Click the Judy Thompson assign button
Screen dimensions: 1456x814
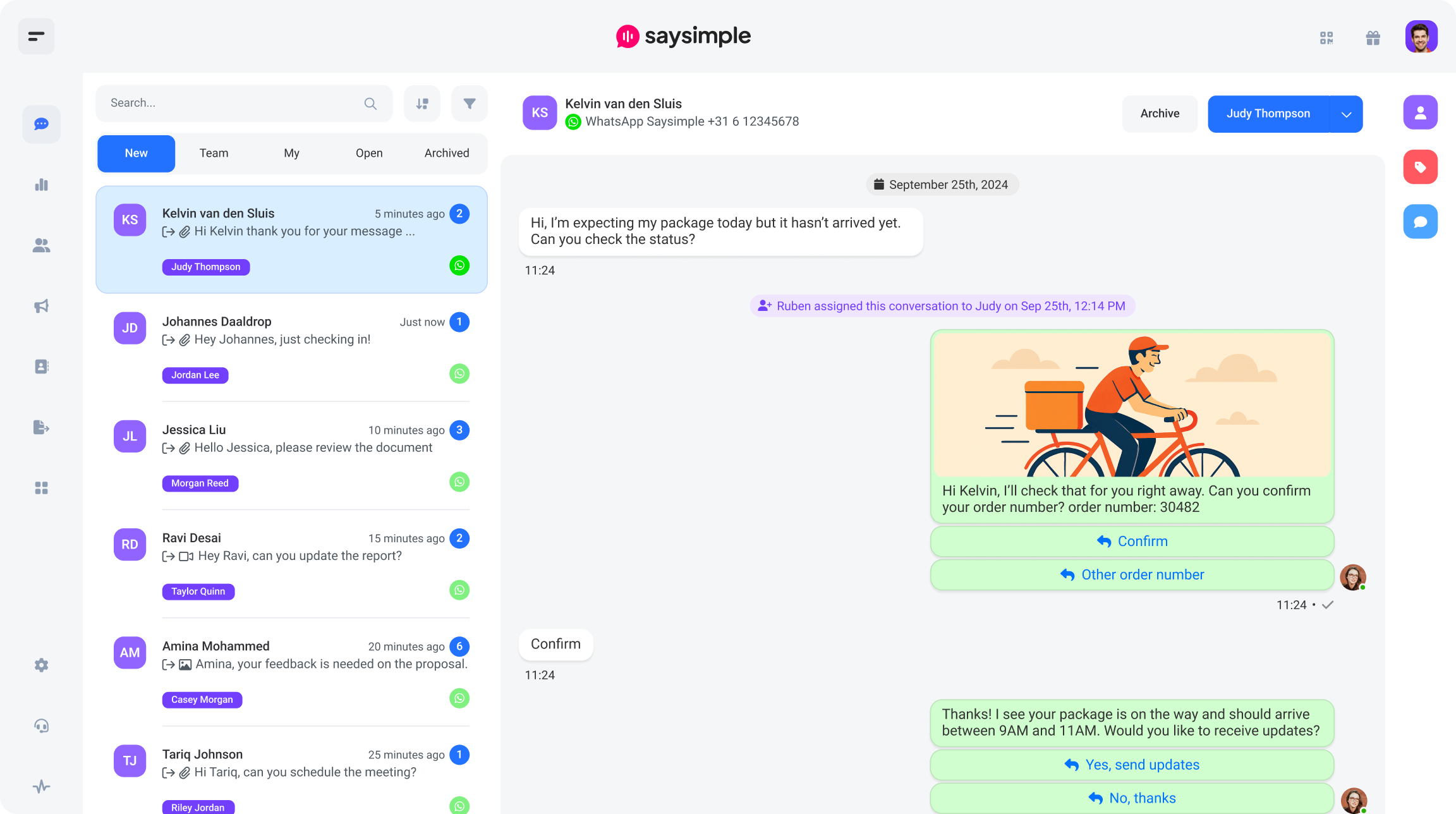(x=1268, y=114)
